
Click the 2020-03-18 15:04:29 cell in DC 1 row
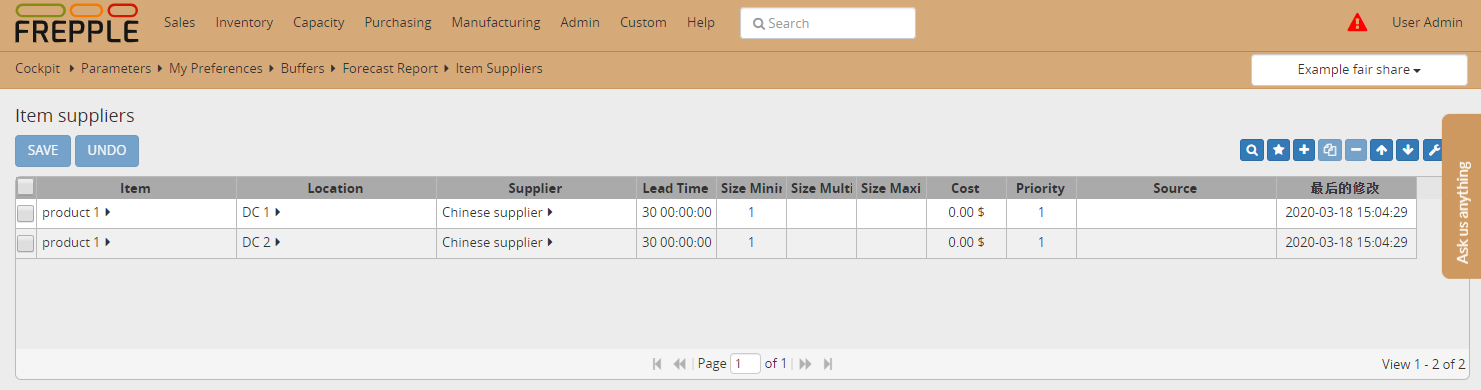[1346, 213]
